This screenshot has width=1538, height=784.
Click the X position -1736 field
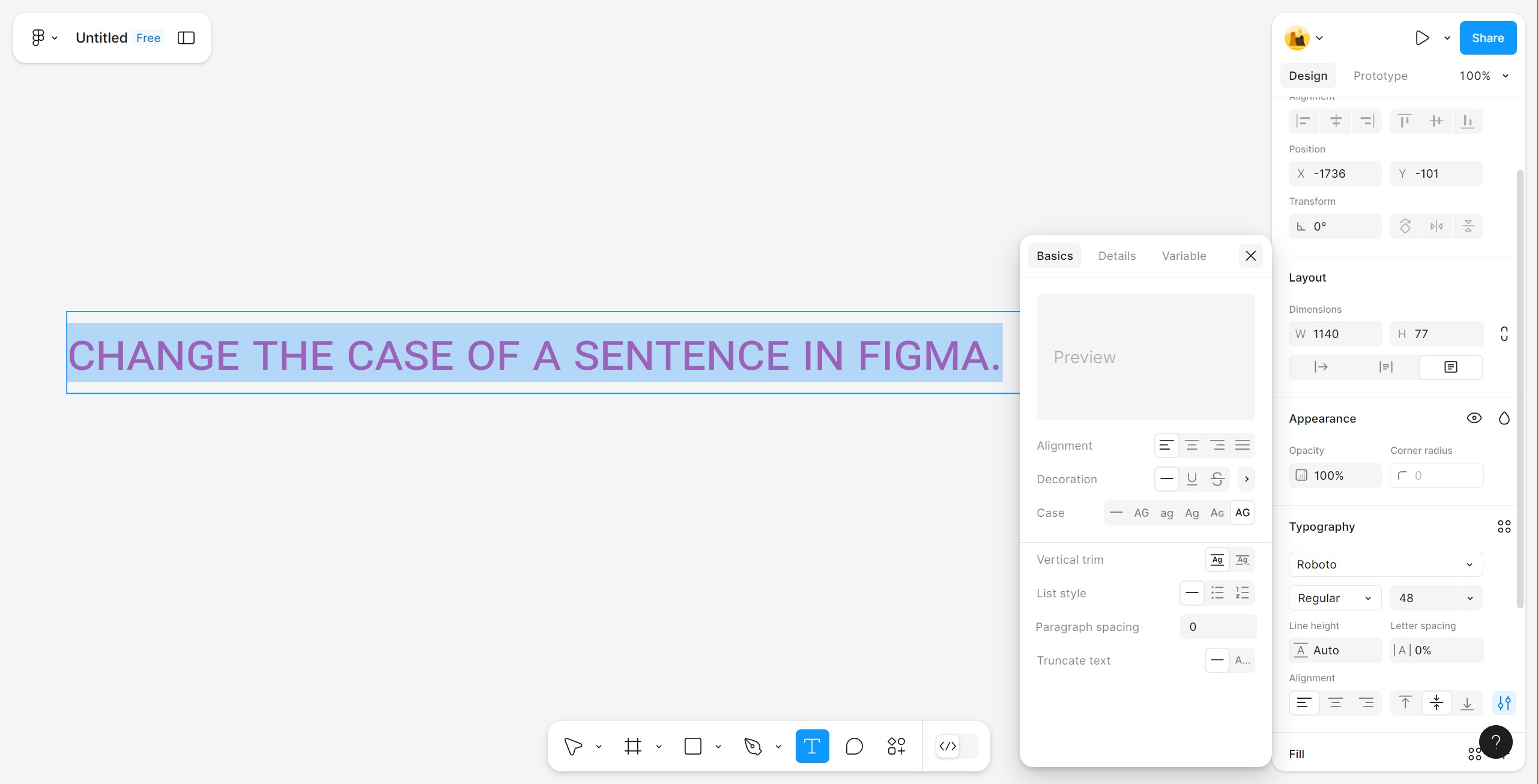[1335, 173]
